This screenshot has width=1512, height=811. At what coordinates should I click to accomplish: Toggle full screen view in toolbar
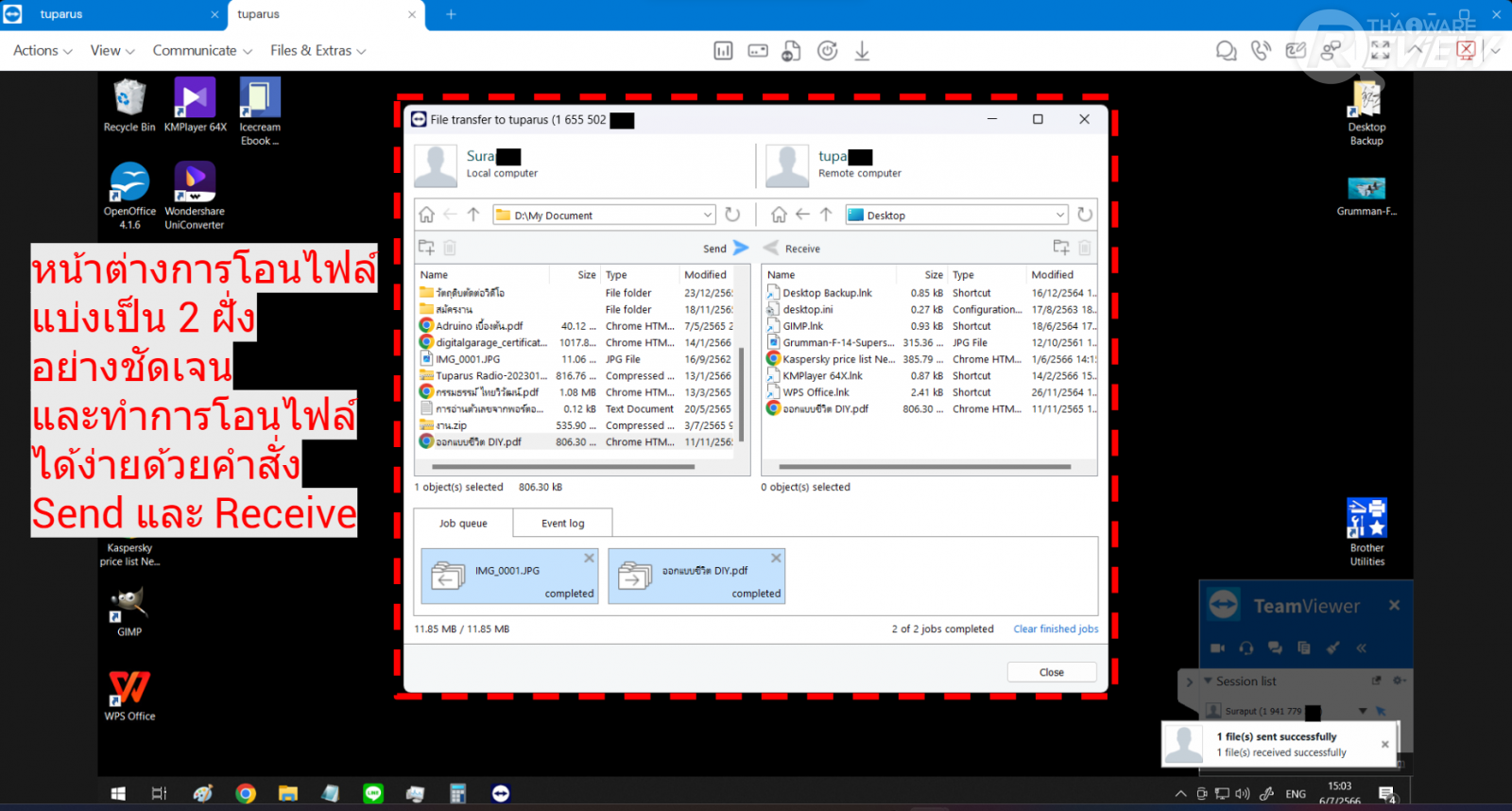pyautogui.click(x=1381, y=51)
